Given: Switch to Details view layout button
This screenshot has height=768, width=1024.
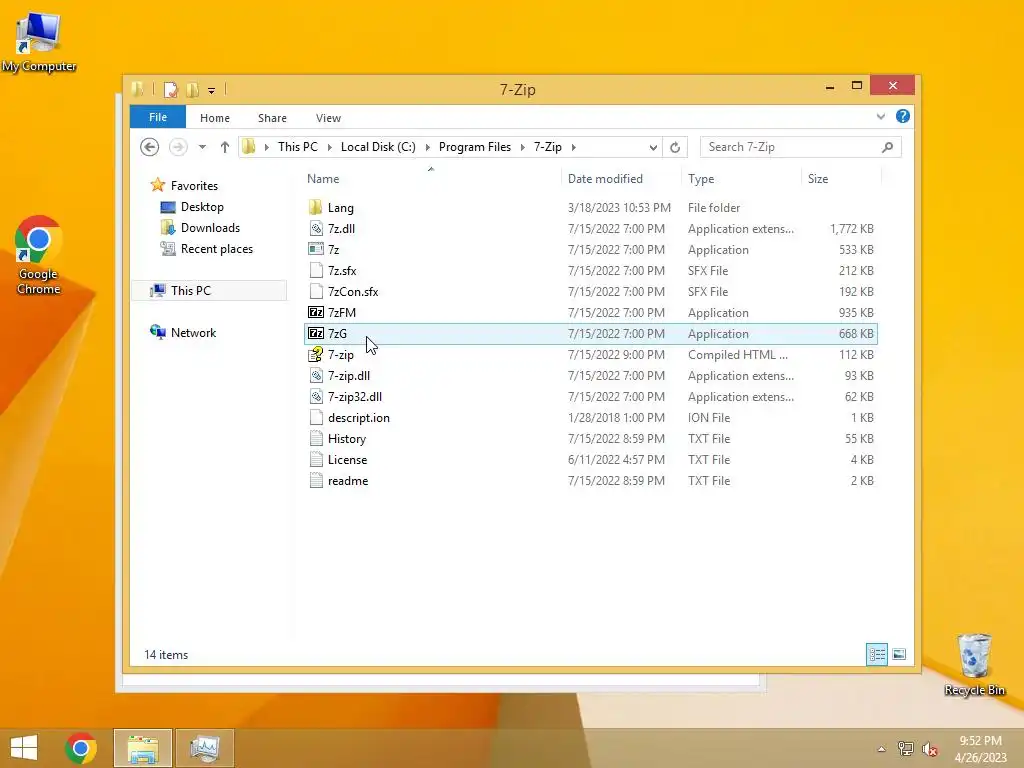Looking at the screenshot, I should [x=876, y=654].
